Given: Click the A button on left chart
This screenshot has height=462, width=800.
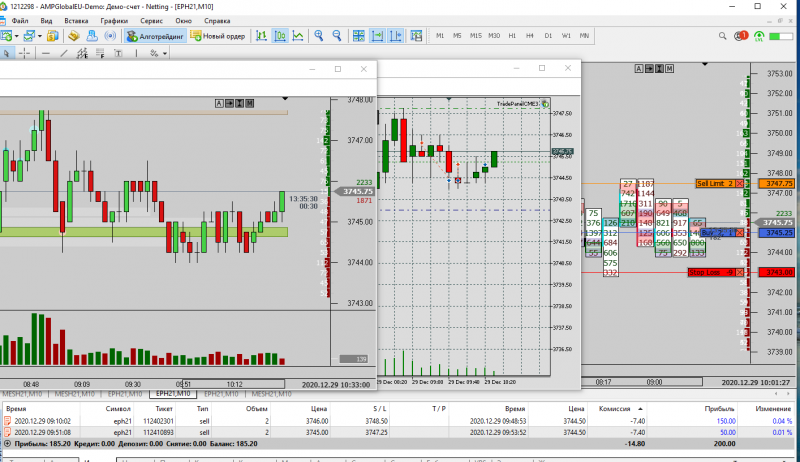Looking at the screenshot, I should tap(219, 104).
